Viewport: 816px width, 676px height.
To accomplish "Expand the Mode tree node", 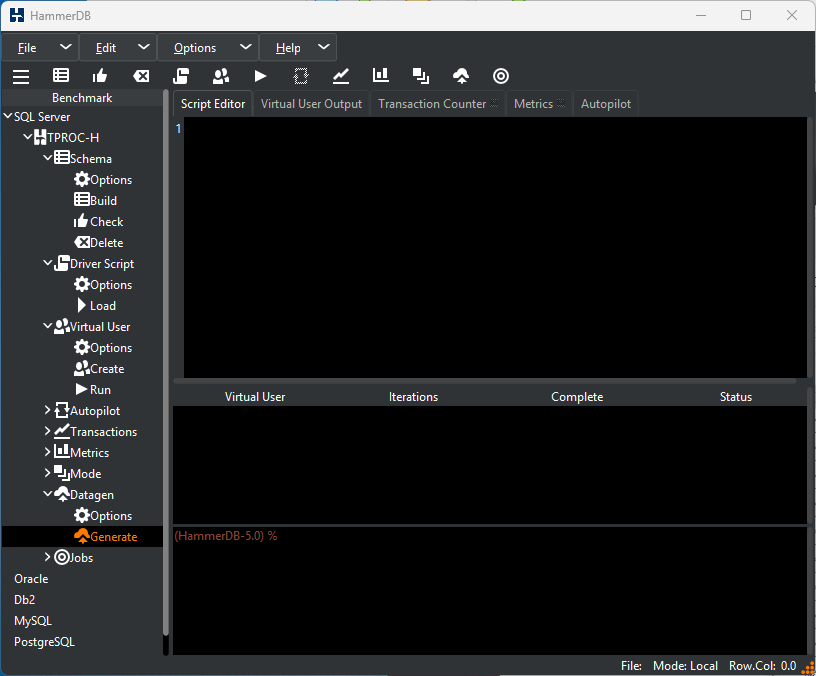I will coord(47,473).
